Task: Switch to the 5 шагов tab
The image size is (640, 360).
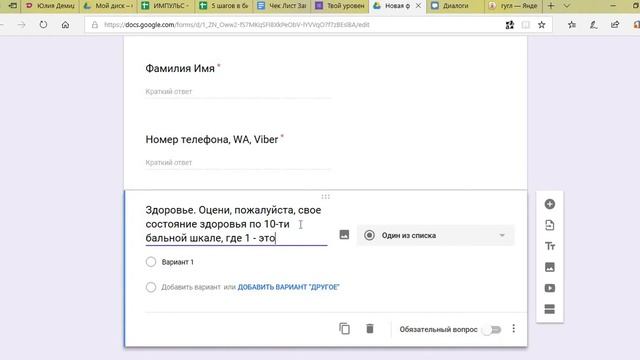Action: (224, 6)
